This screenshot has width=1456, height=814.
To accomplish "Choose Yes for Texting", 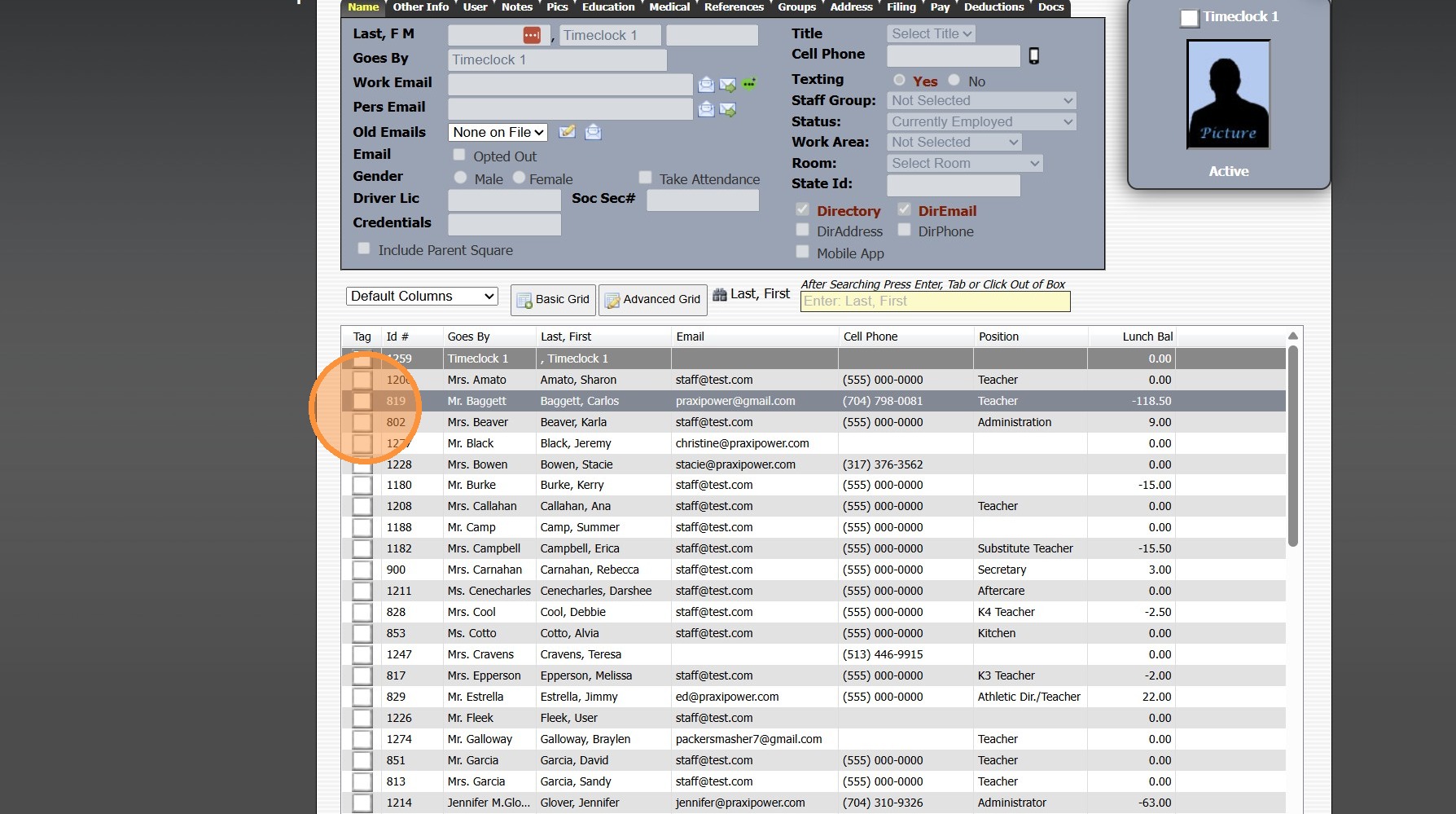I will point(899,80).
